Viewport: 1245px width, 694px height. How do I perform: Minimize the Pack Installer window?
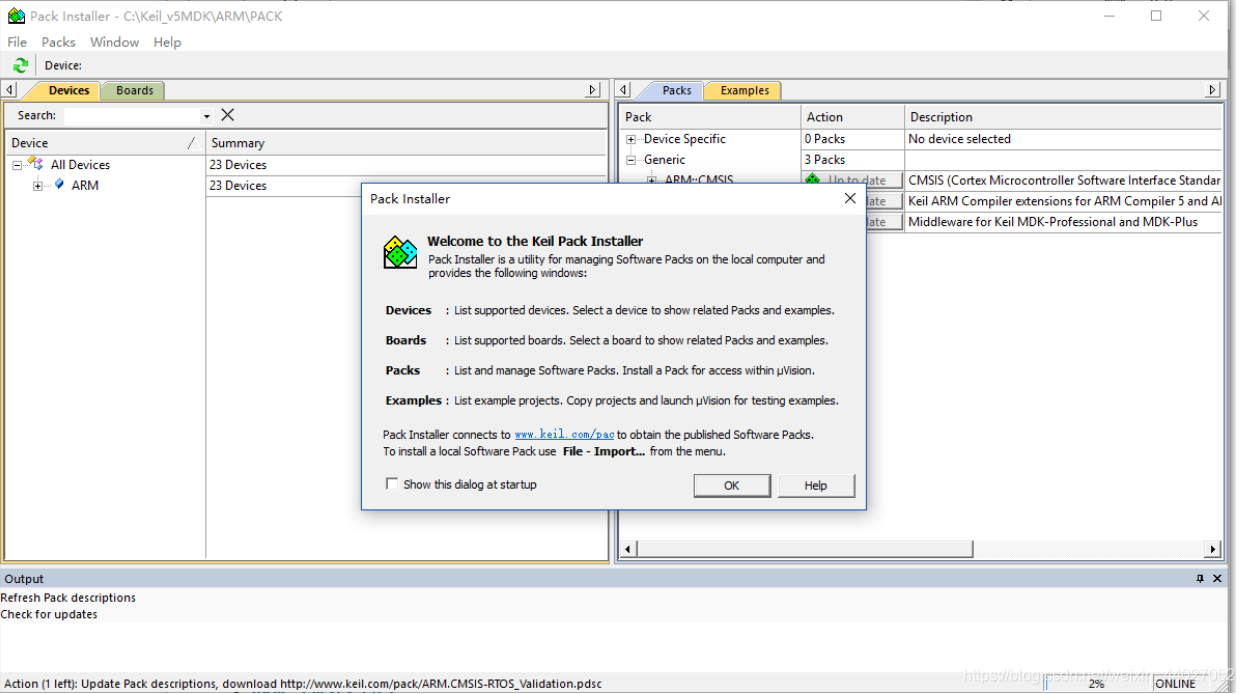[1110, 16]
